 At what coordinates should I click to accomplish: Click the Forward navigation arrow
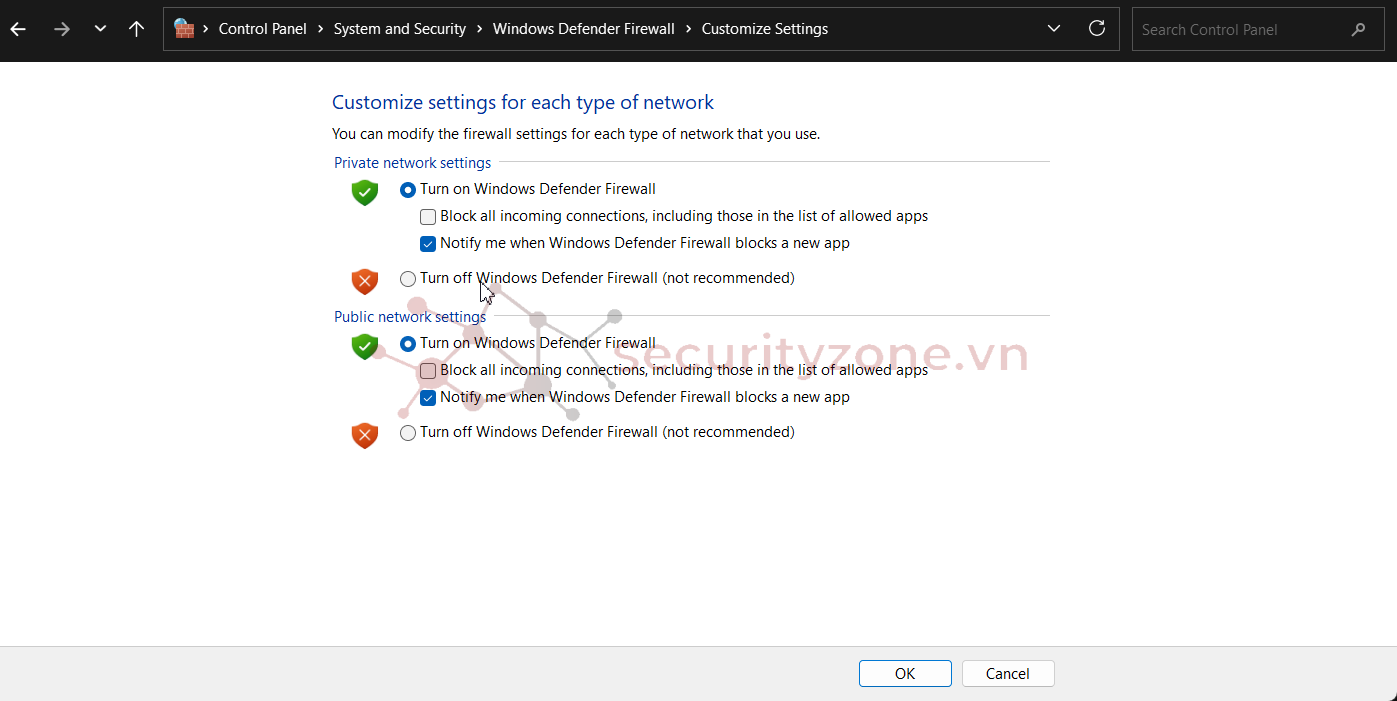[62, 29]
